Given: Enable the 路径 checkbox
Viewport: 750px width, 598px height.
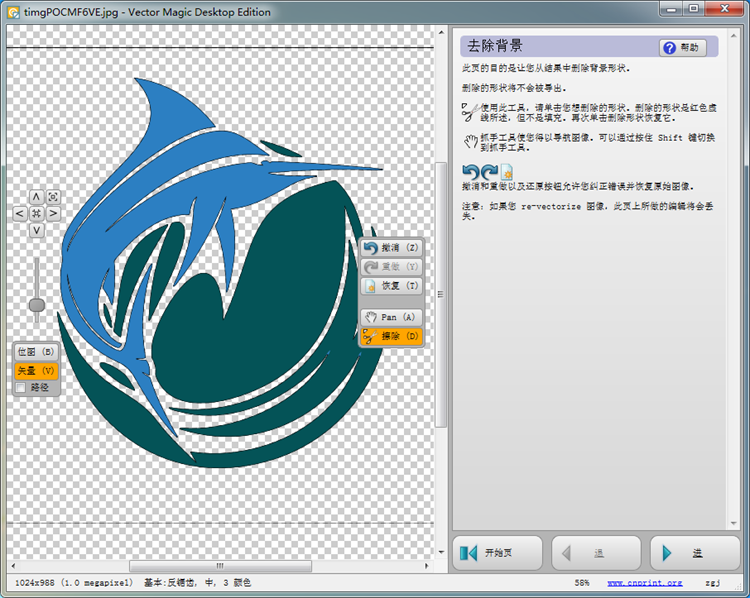Looking at the screenshot, I should pos(21,387).
